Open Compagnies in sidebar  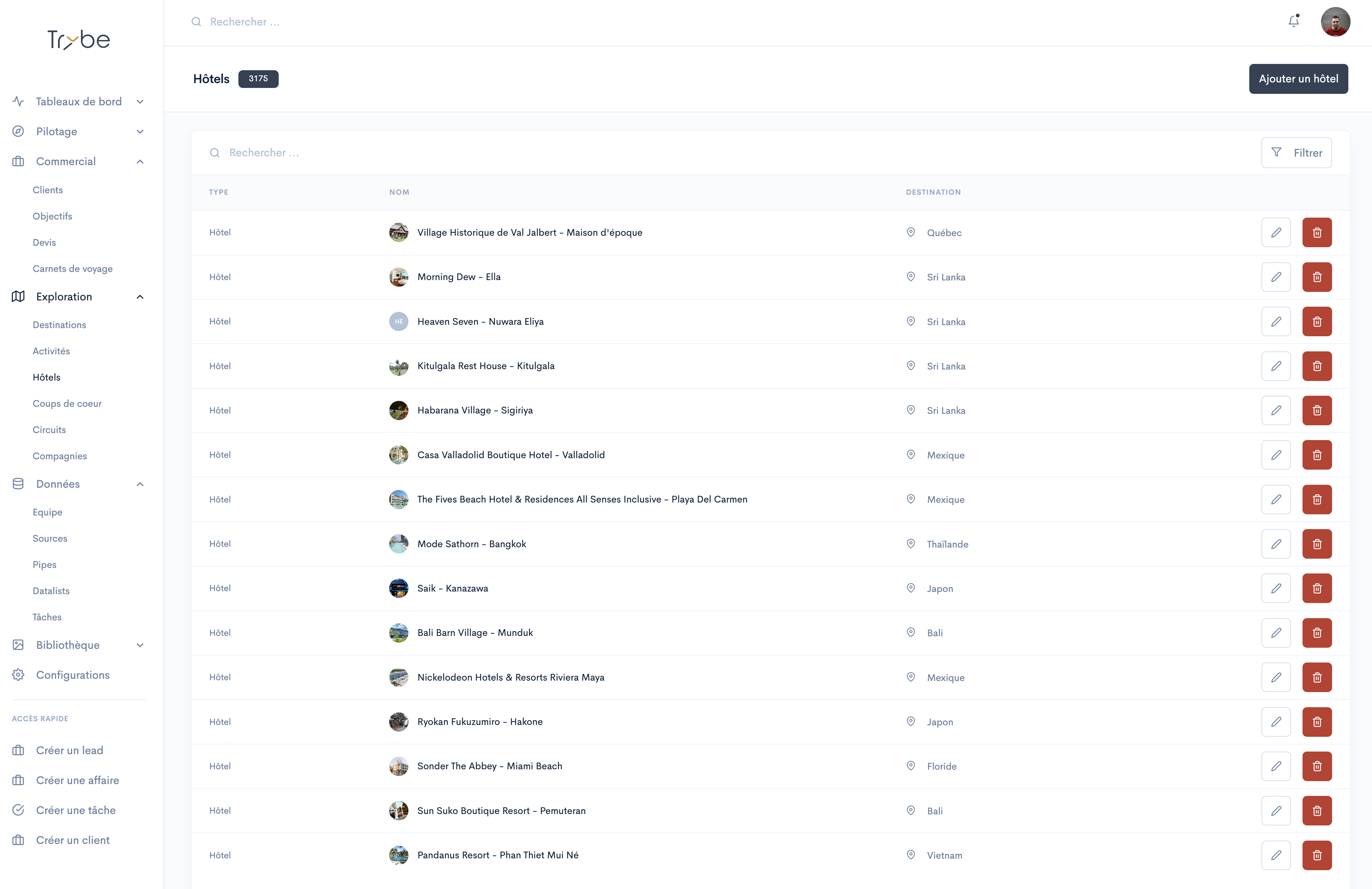pos(60,456)
